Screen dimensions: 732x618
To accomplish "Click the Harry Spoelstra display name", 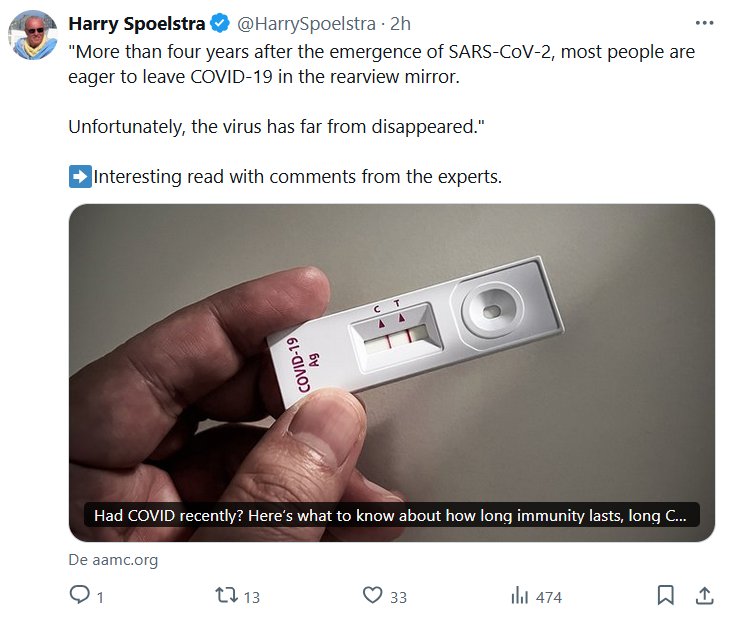I will (x=135, y=23).
